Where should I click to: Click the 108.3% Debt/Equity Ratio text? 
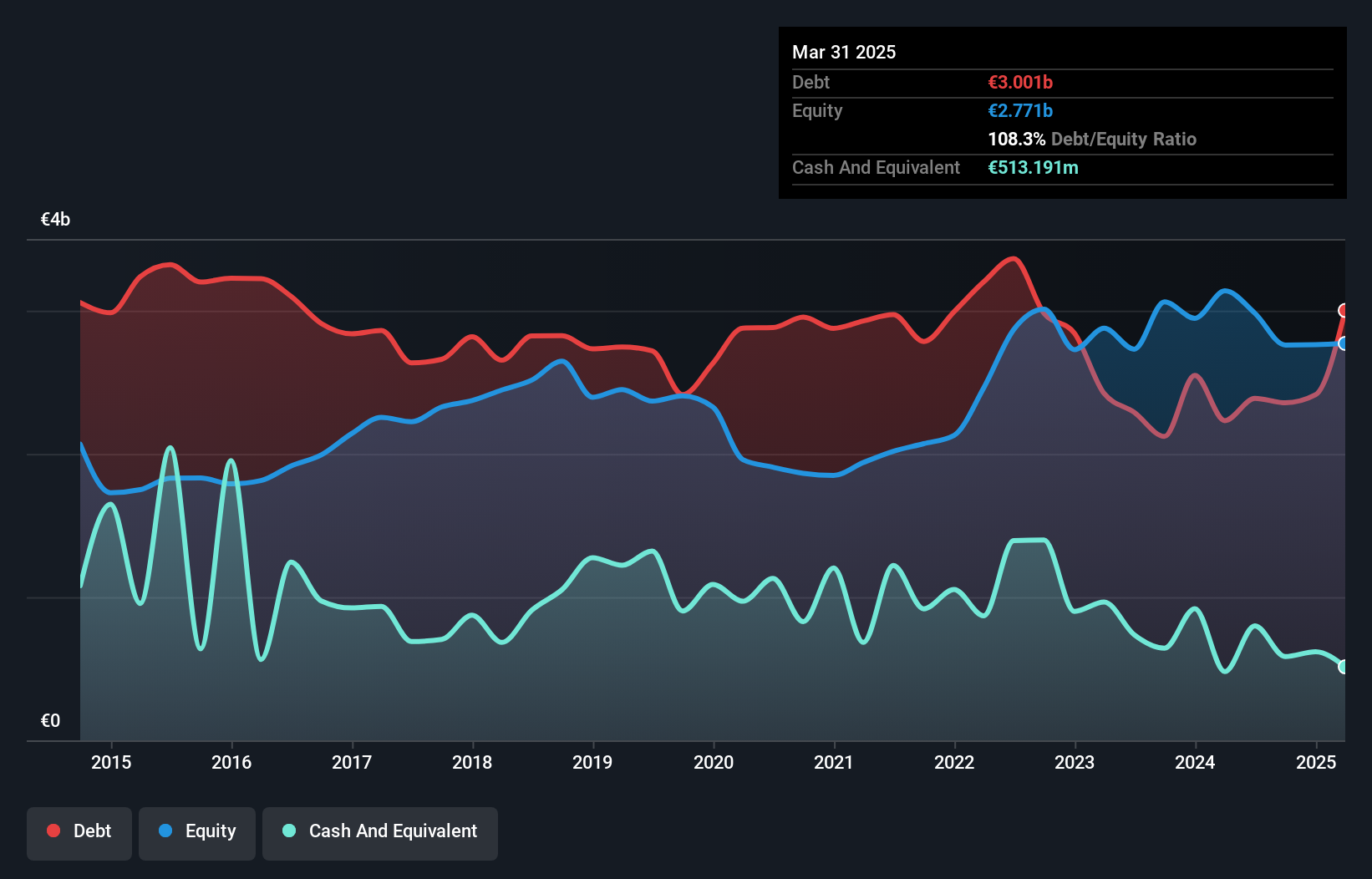point(1092,139)
